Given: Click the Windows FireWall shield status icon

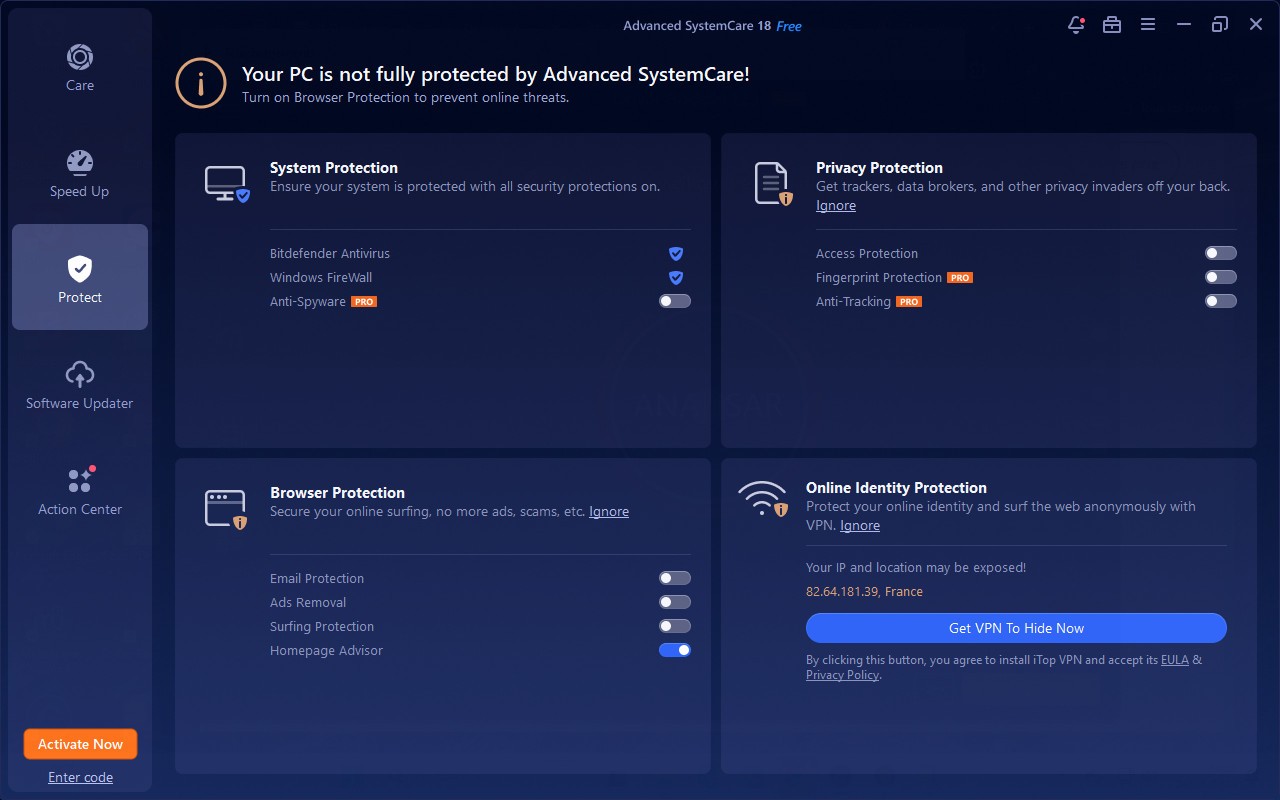Looking at the screenshot, I should click(675, 278).
